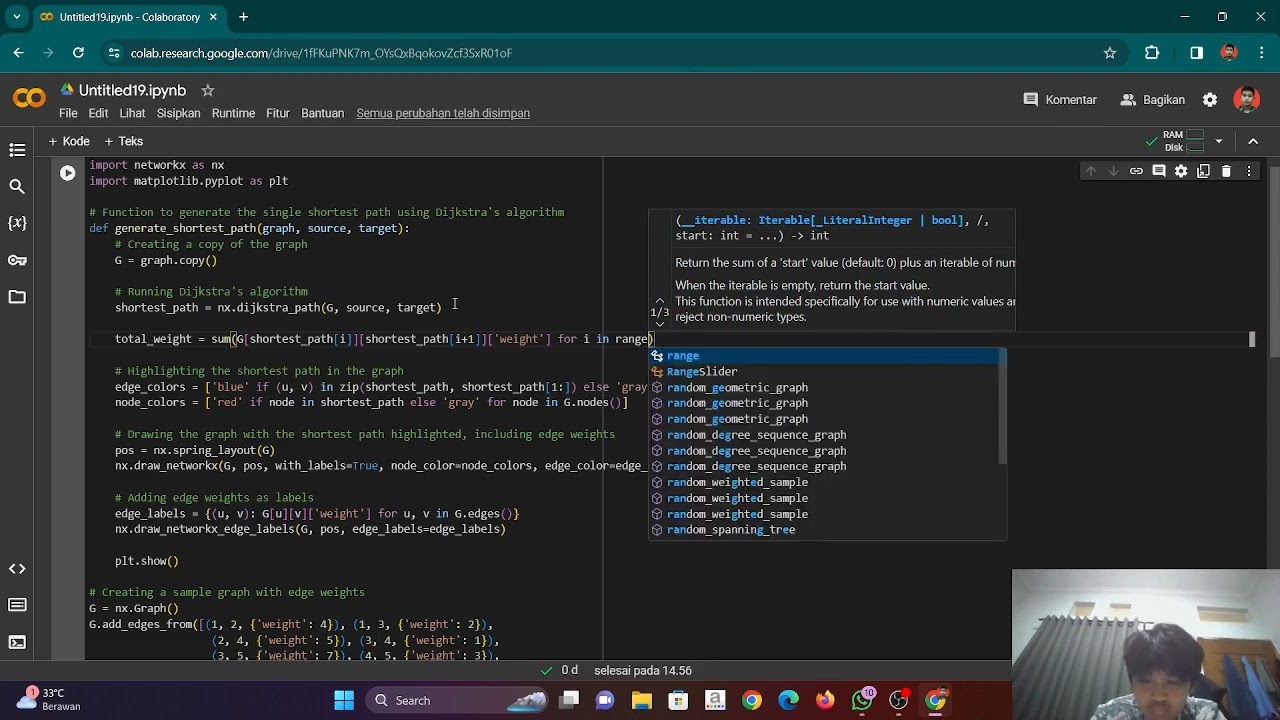
Task: Toggle the Chrome side panel
Action: pos(1196,53)
